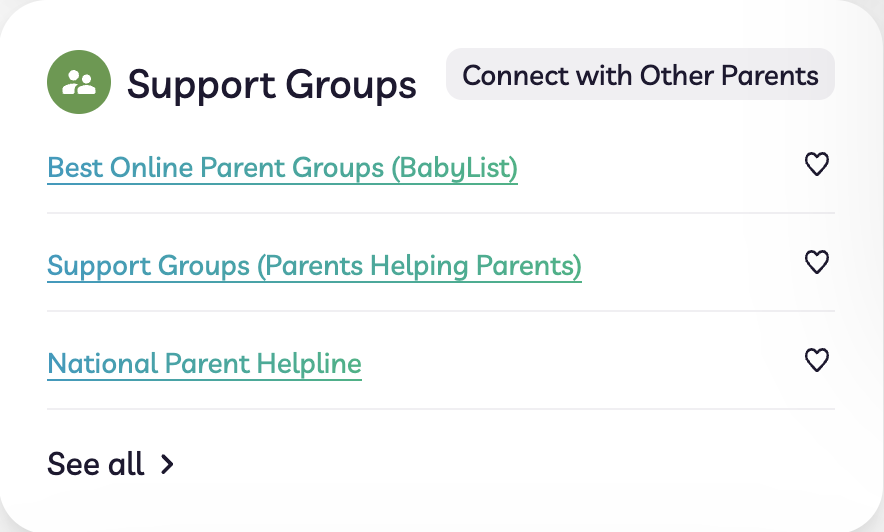Click "Other Parents" in the gray pill label

point(729,76)
